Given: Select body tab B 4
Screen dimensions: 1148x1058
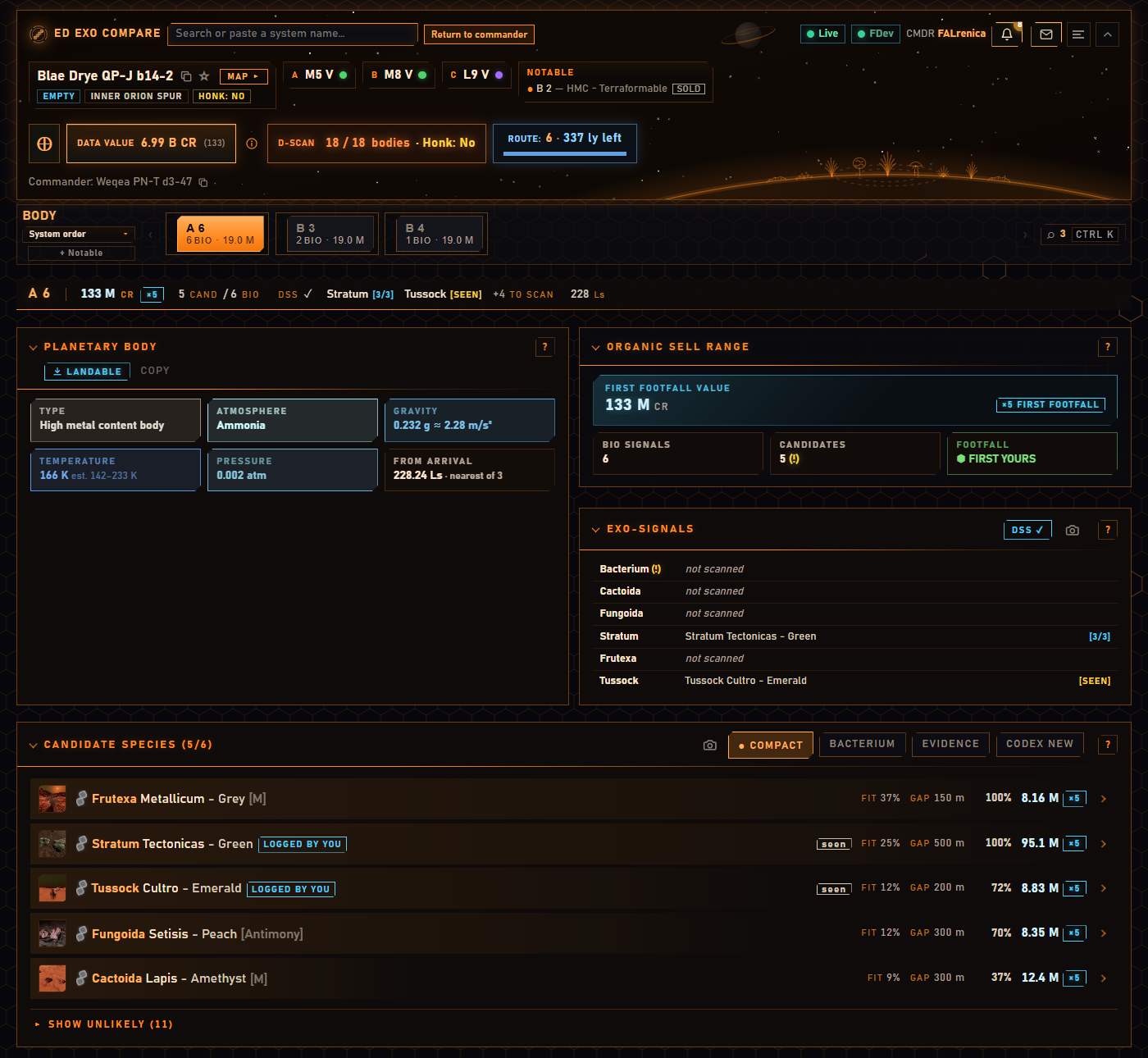Looking at the screenshot, I should 440,235.
